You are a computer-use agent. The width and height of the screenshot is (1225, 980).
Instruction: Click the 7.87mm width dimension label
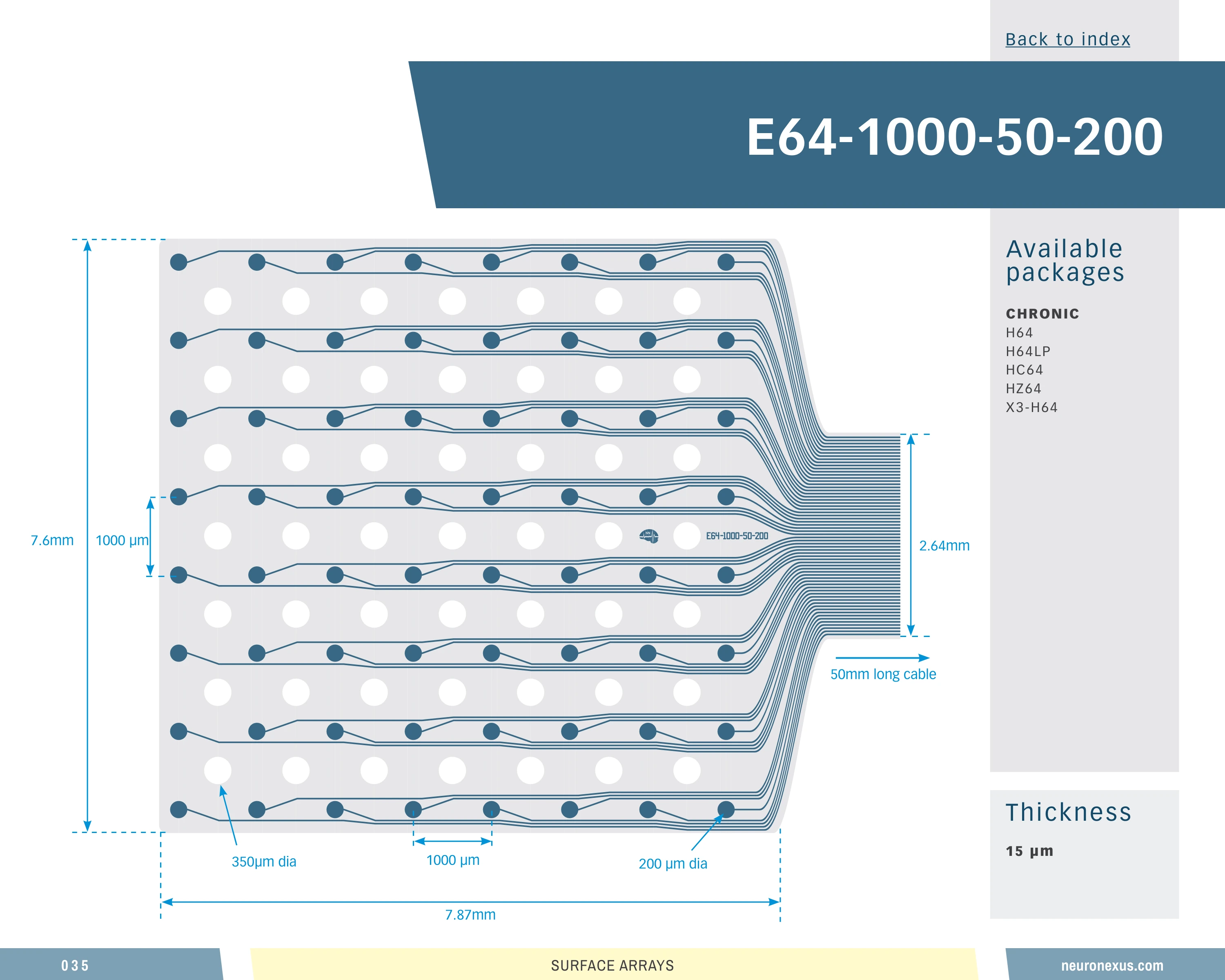(x=470, y=915)
